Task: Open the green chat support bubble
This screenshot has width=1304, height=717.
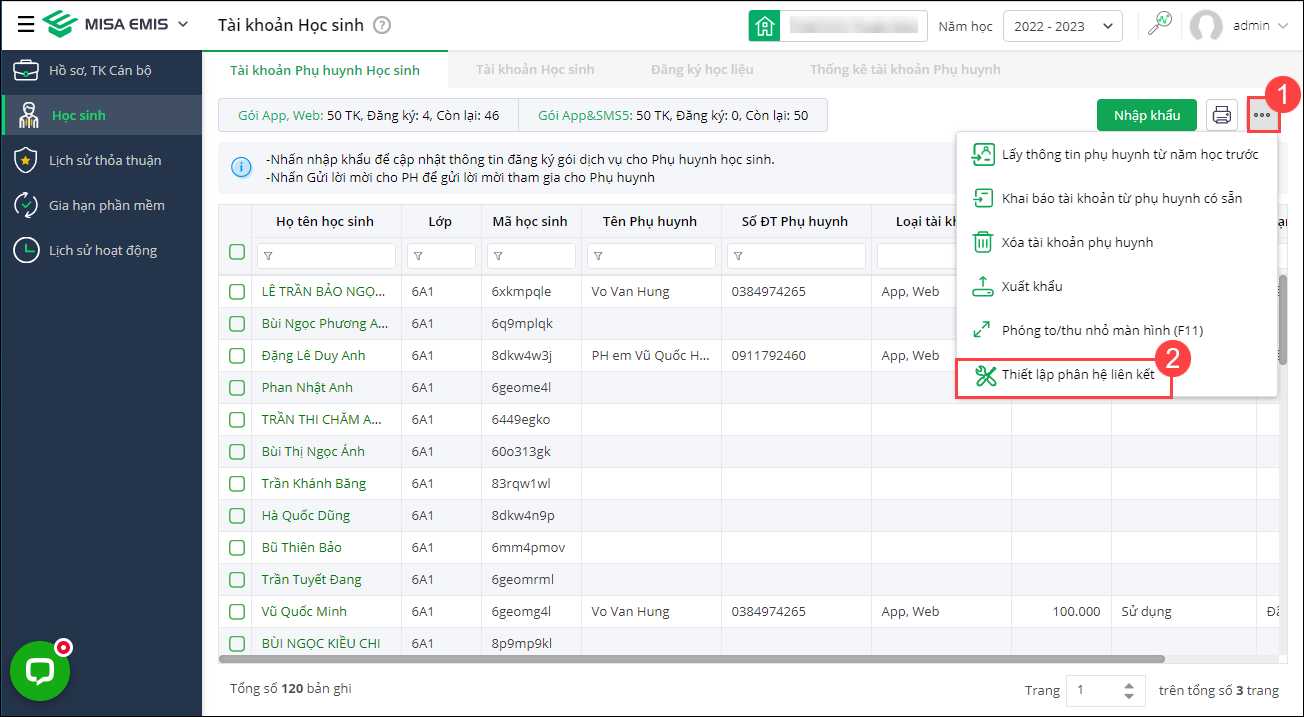Action: pos(40,671)
